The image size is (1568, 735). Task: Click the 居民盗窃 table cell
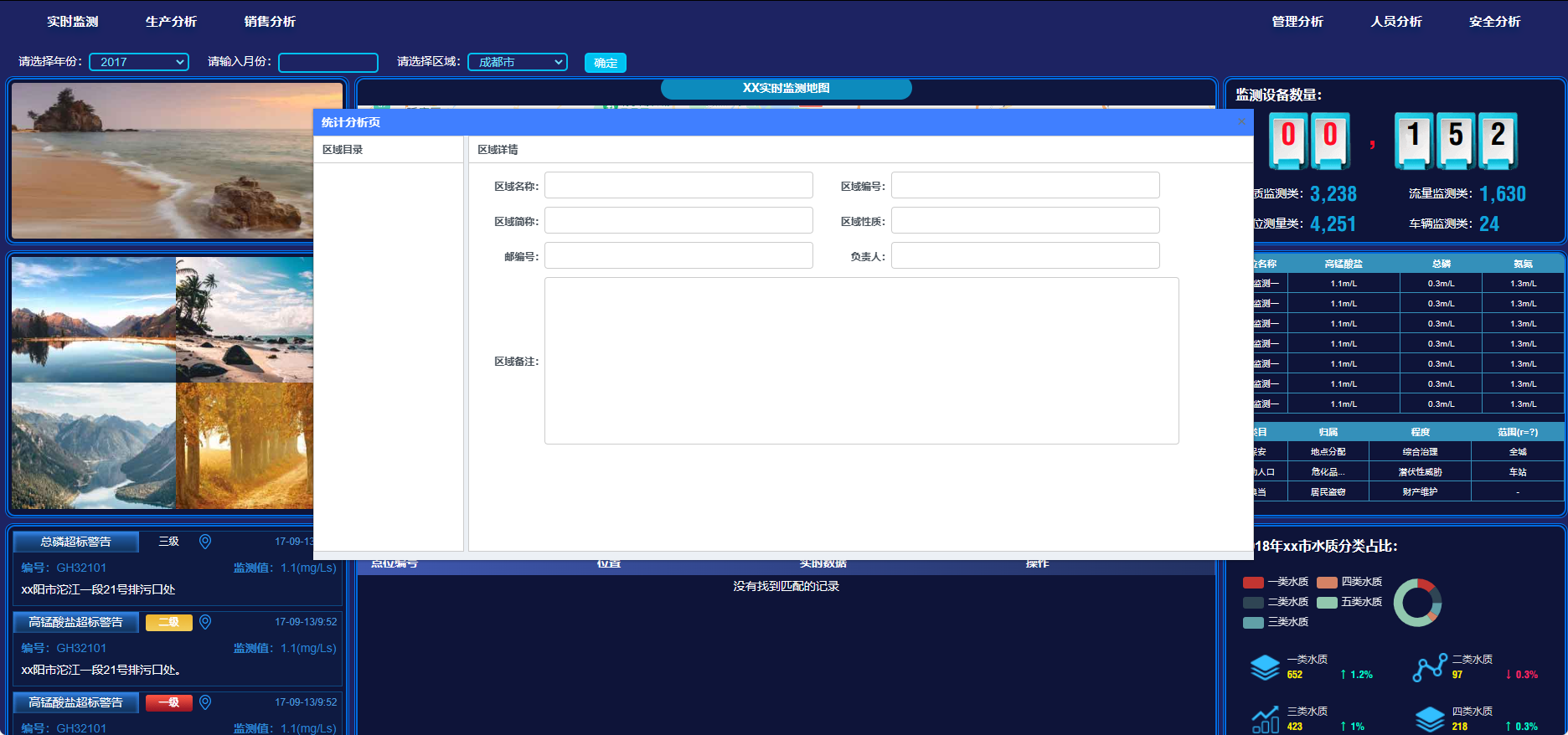(1328, 492)
